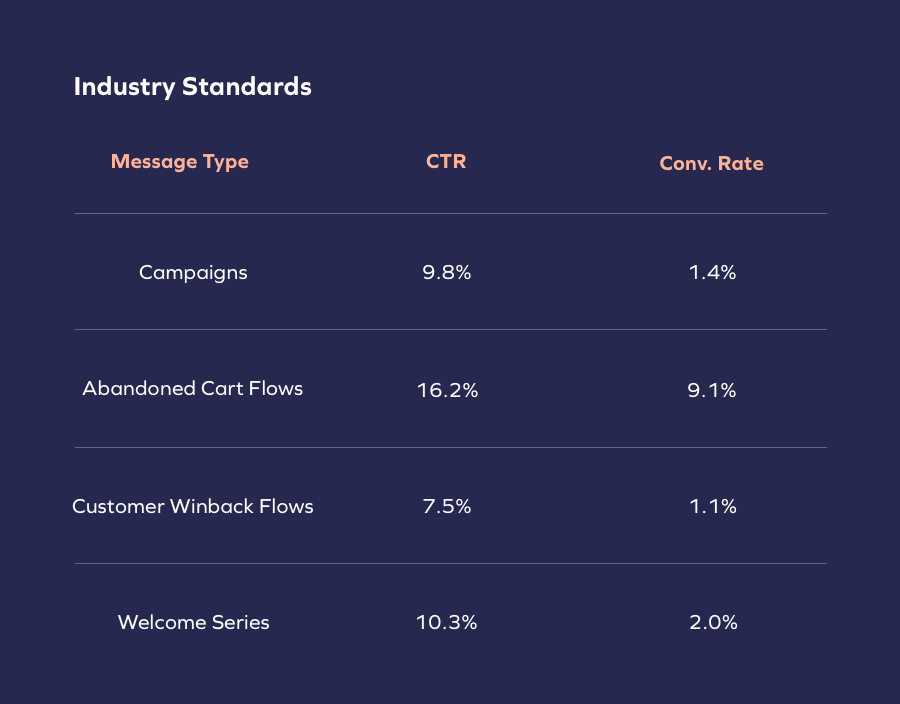Click the 1.1% conversion rate cell
The width and height of the screenshot is (900, 704).
tap(712, 507)
